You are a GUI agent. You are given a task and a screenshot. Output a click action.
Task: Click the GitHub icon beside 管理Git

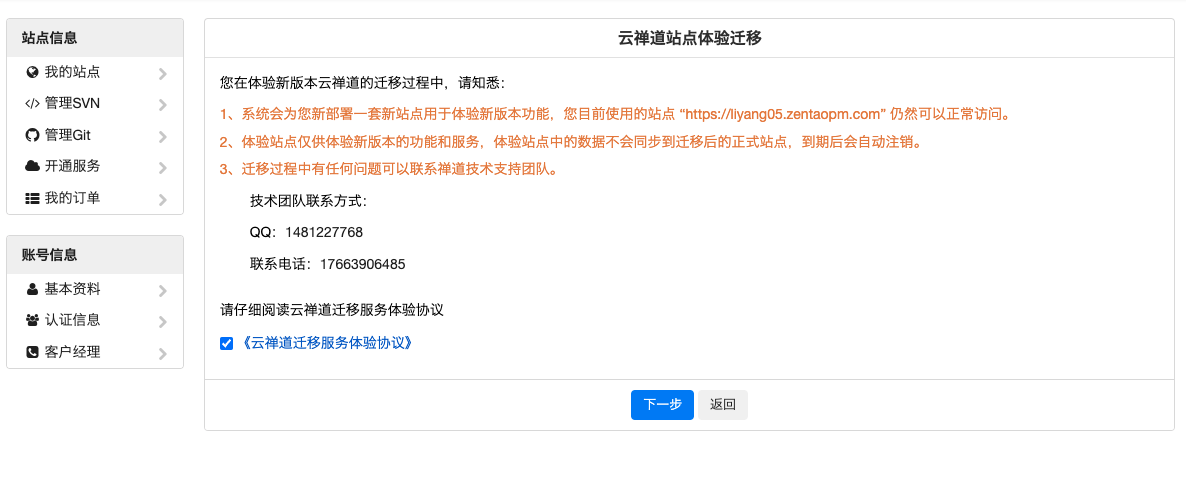[32, 135]
